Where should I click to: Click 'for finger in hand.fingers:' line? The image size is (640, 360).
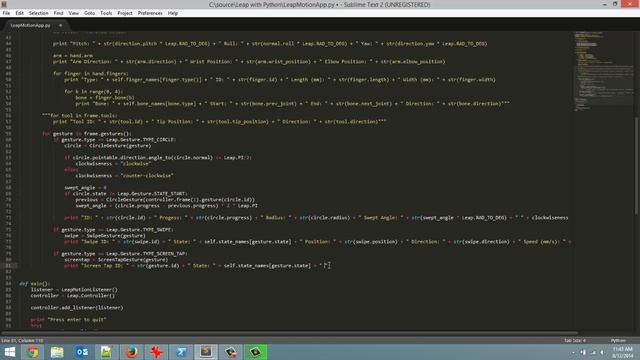[x=91, y=73]
